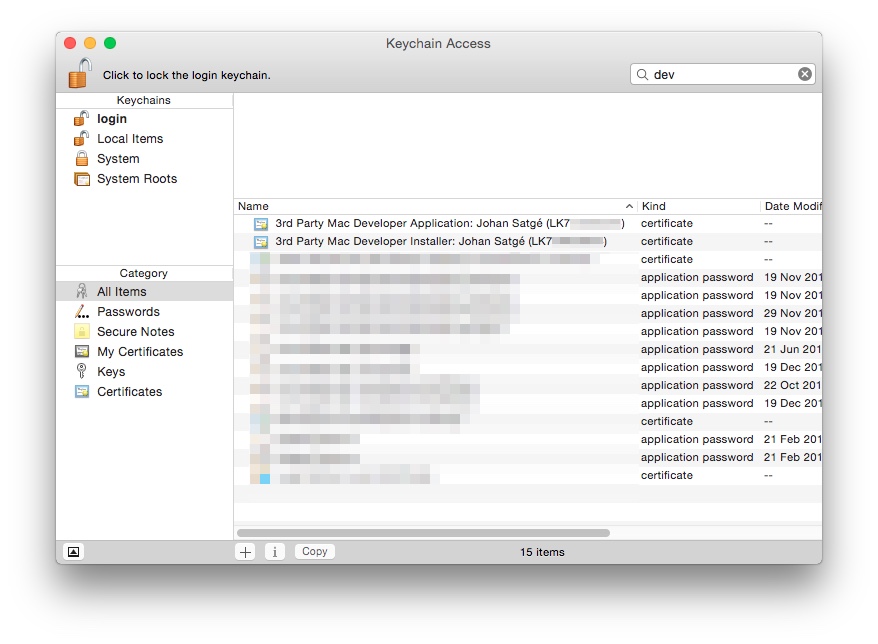The width and height of the screenshot is (878, 644).
Task: Select the System Roots keychain
Action: (x=136, y=179)
